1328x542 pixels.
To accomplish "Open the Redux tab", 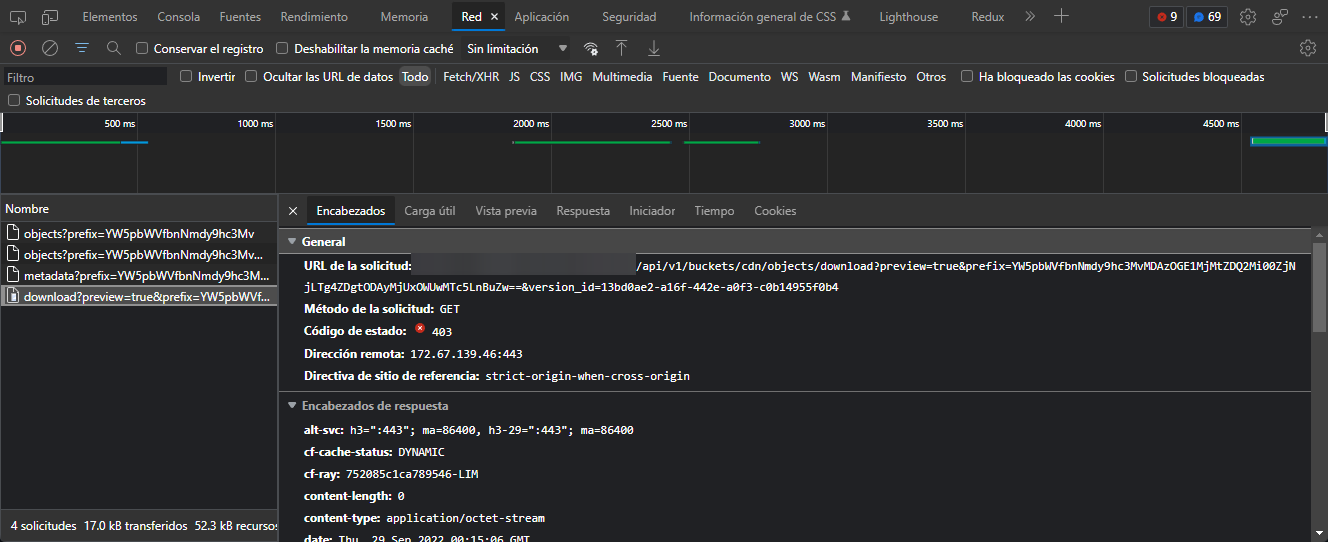I will coord(987,17).
